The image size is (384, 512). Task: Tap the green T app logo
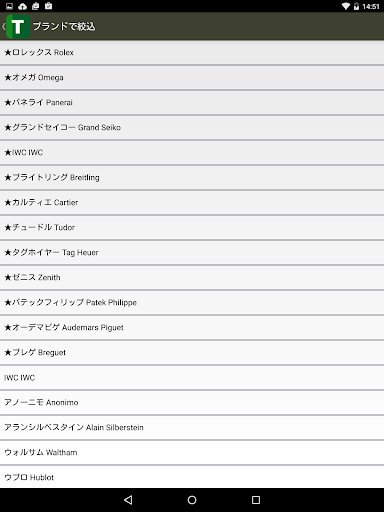click(x=18, y=26)
